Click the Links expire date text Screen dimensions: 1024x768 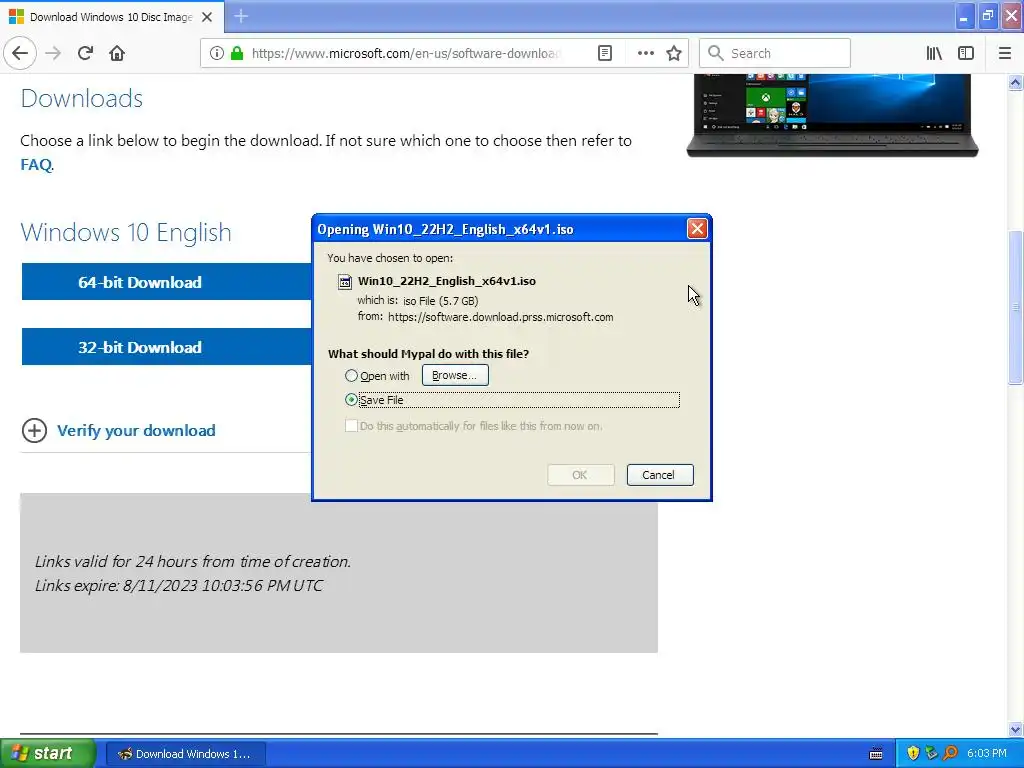[x=179, y=585]
